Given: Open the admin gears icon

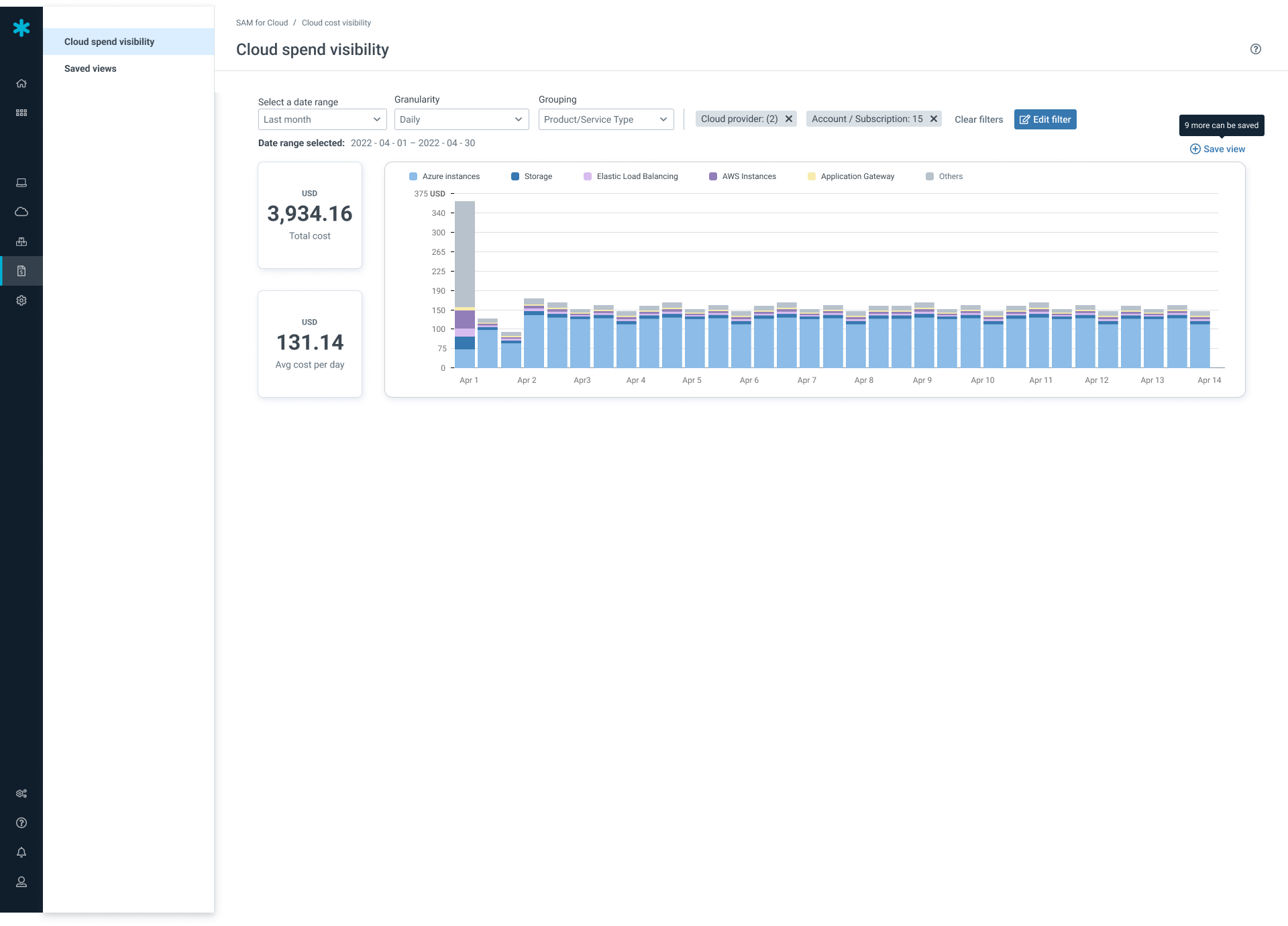Looking at the screenshot, I should coord(21,793).
